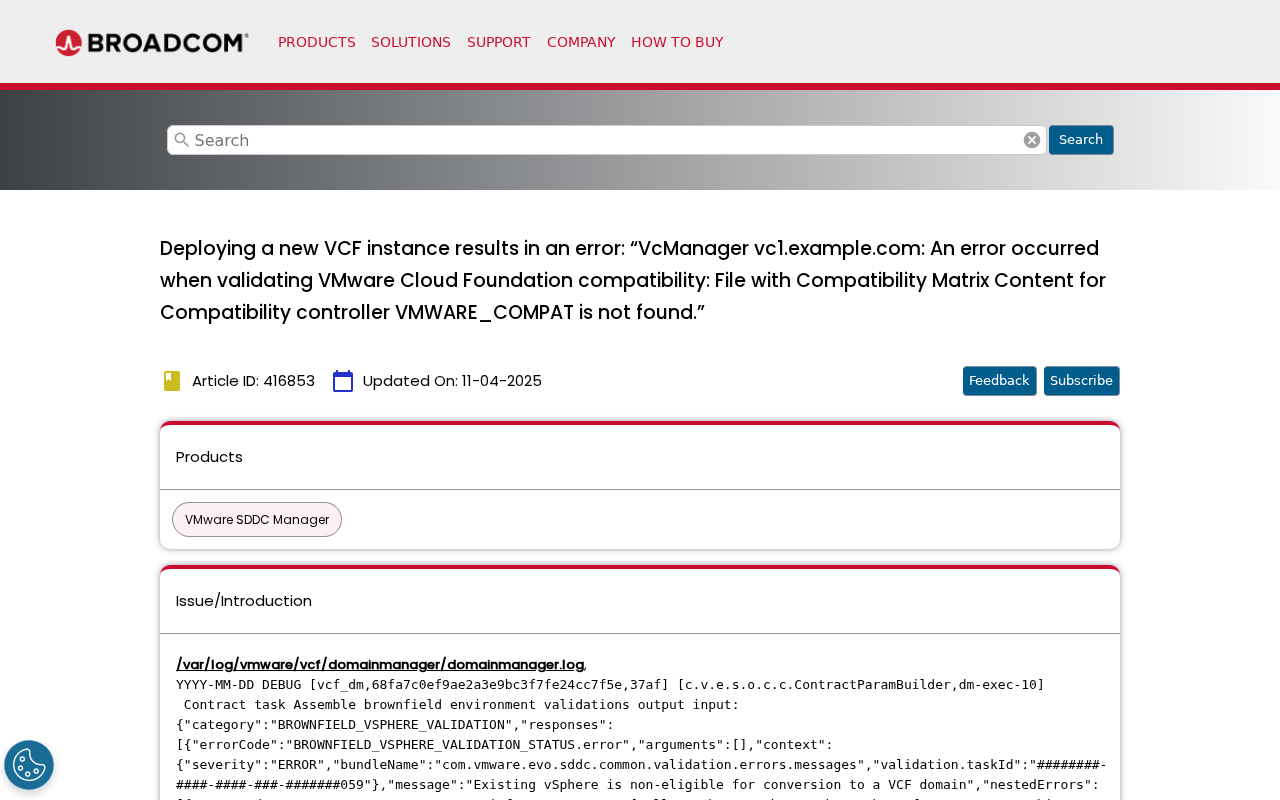Image resolution: width=1280 pixels, height=800 pixels.
Task: Subscribe to this article
Action: (1081, 381)
